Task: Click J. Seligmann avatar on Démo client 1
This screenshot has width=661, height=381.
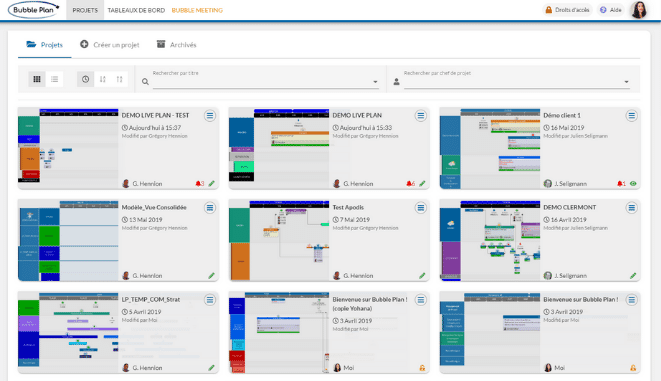Action: click(x=548, y=184)
